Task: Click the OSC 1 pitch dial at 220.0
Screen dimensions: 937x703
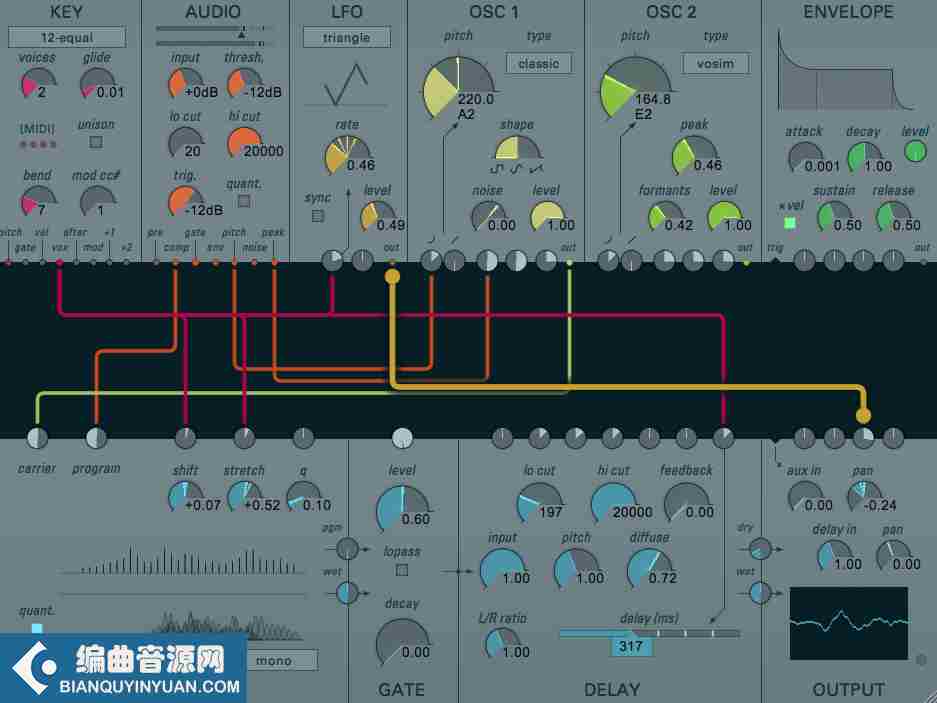Action: coord(458,87)
